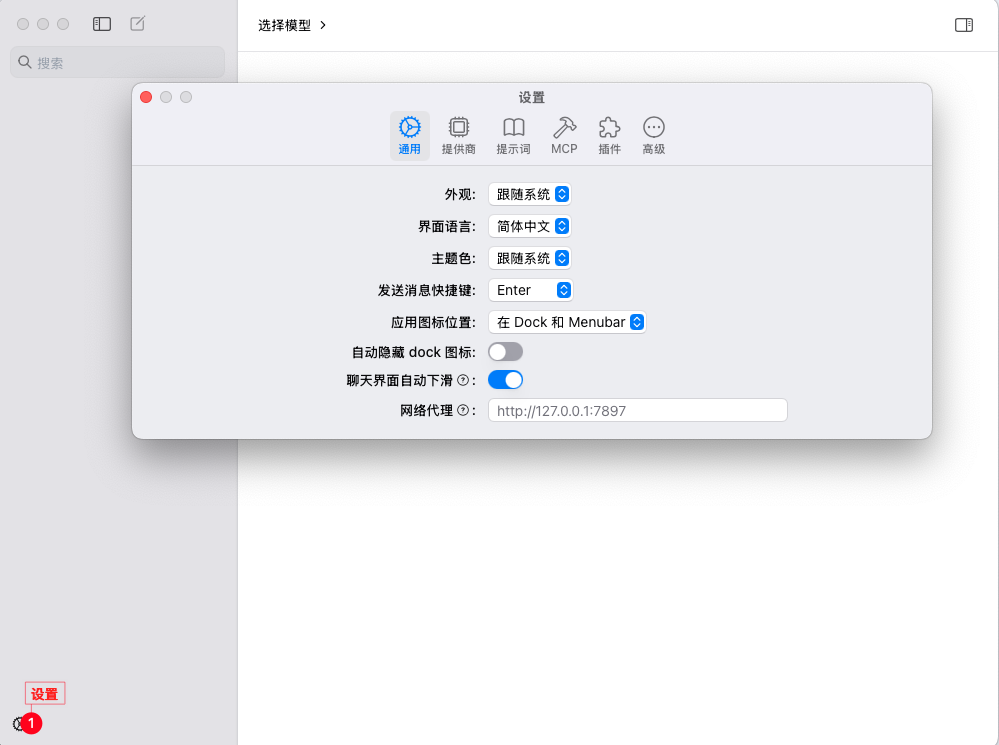Click the 网络代理 proxy input field
The image size is (999, 745).
(637, 410)
